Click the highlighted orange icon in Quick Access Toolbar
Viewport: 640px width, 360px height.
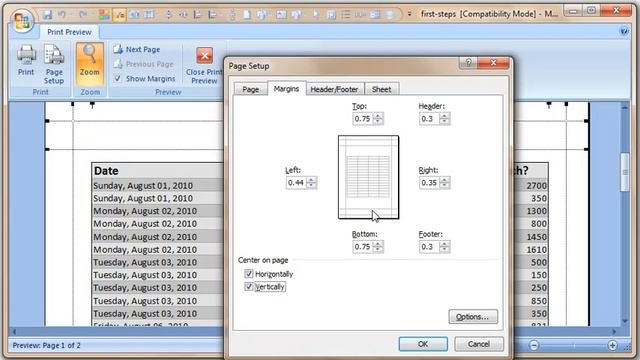click(x=120, y=15)
